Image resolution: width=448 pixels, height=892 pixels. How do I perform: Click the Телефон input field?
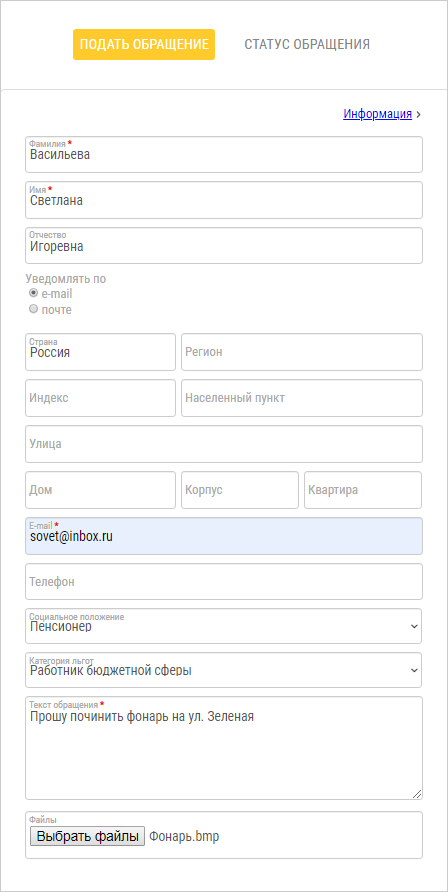(x=224, y=581)
